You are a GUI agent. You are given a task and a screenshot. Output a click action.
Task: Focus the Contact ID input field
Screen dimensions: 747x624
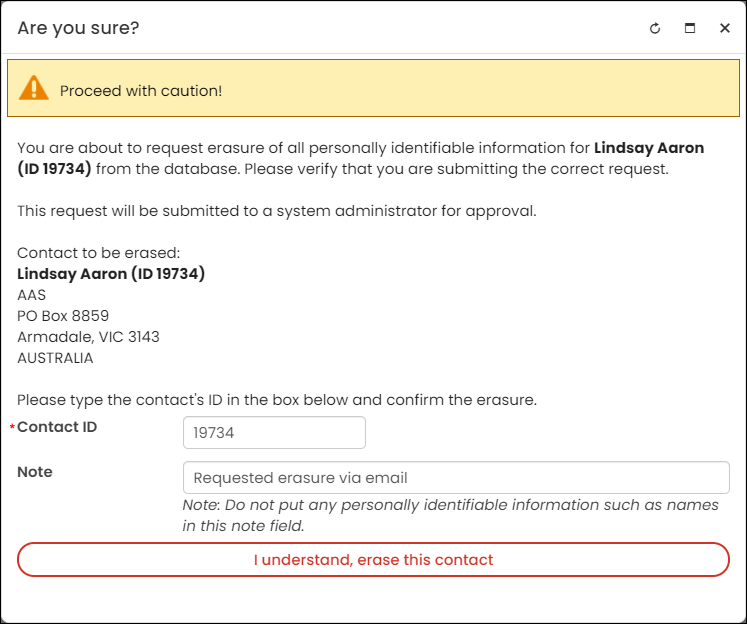(x=274, y=433)
